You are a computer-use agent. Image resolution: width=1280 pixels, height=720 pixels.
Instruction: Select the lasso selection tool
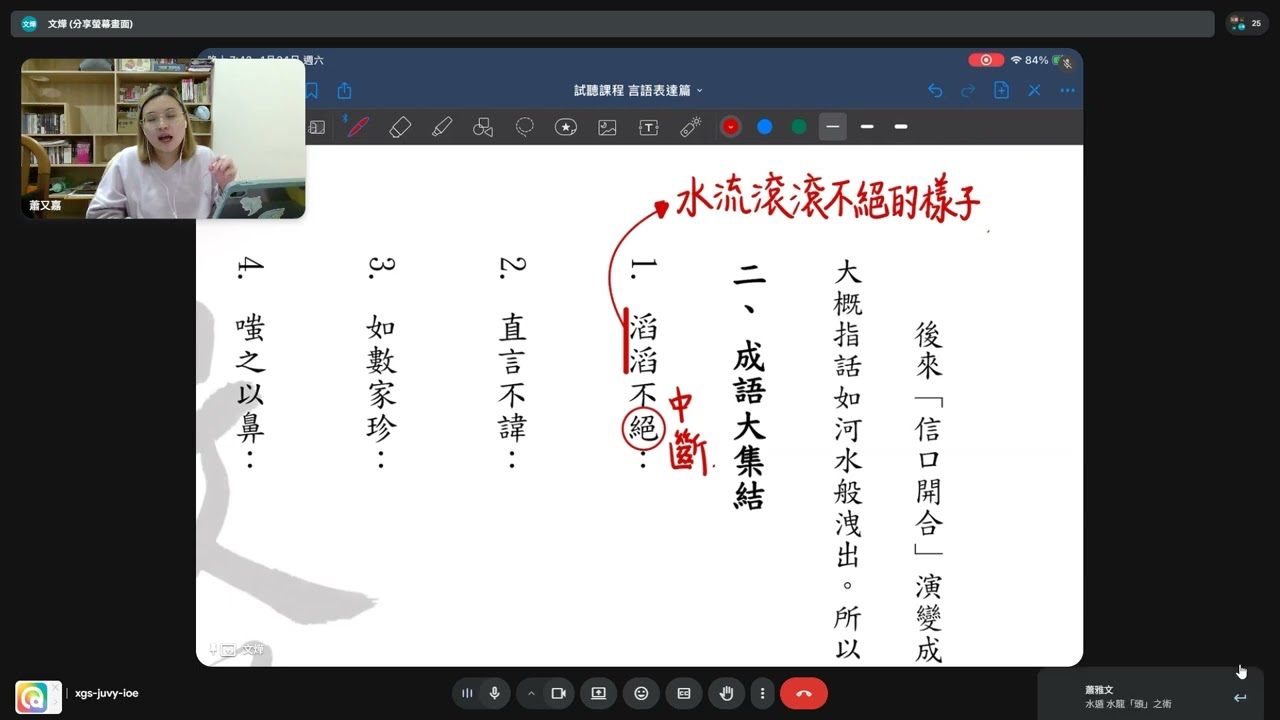coord(524,127)
